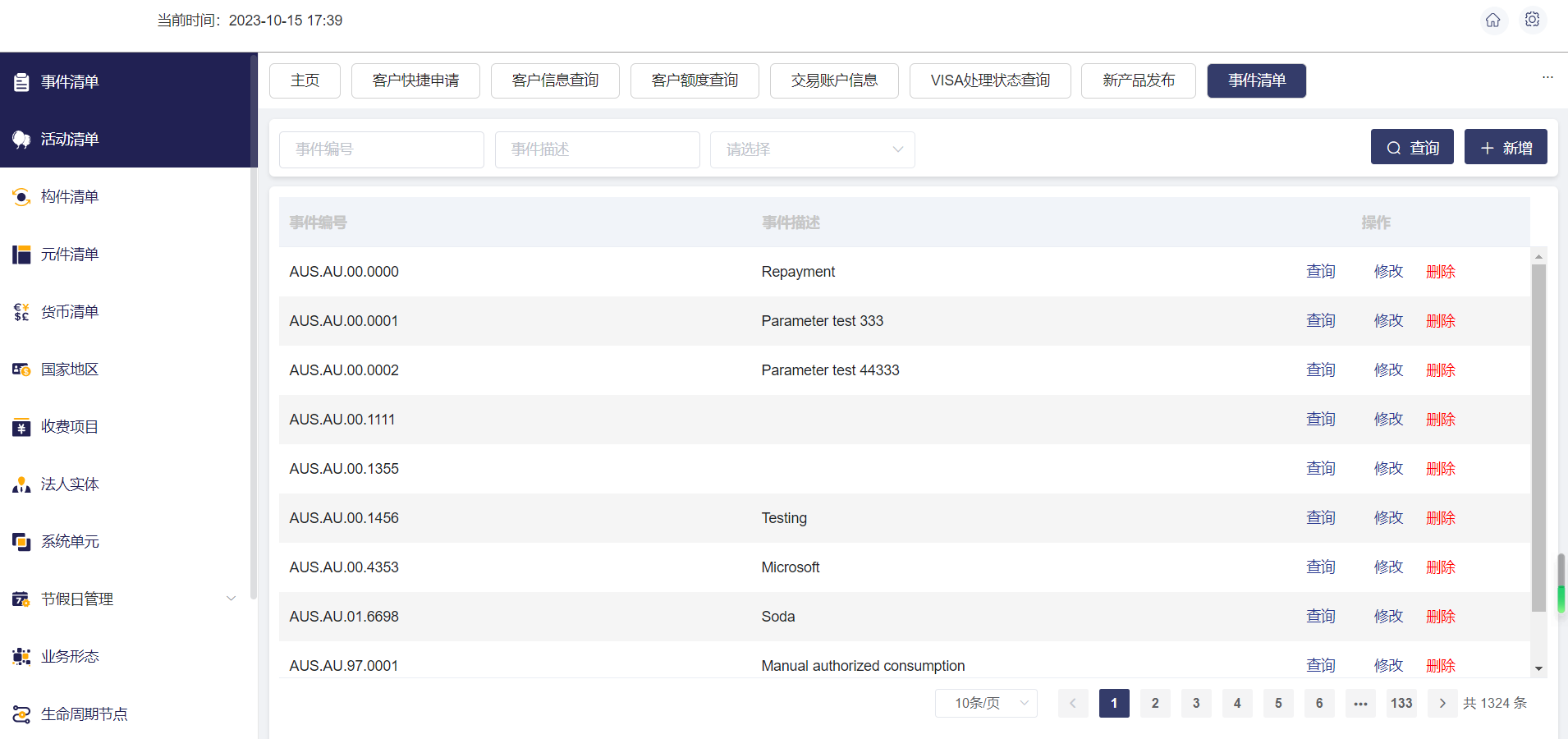Click the table's vertical scrollbar thumb
Image resolution: width=1568 pixels, height=739 pixels.
(1538, 438)
